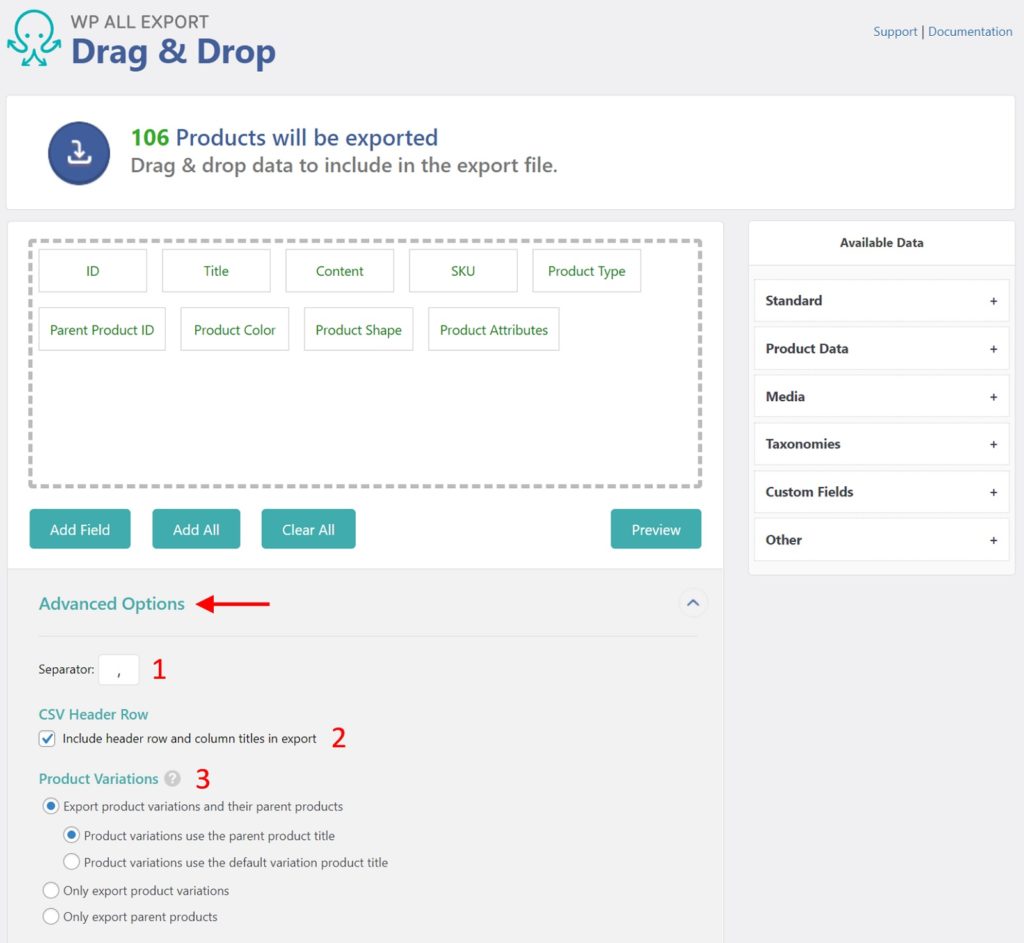Screen dimensions: 1024x943
Task: Collapse Advanced Options using the chevron icon
Action: click(x=693, y=604)
